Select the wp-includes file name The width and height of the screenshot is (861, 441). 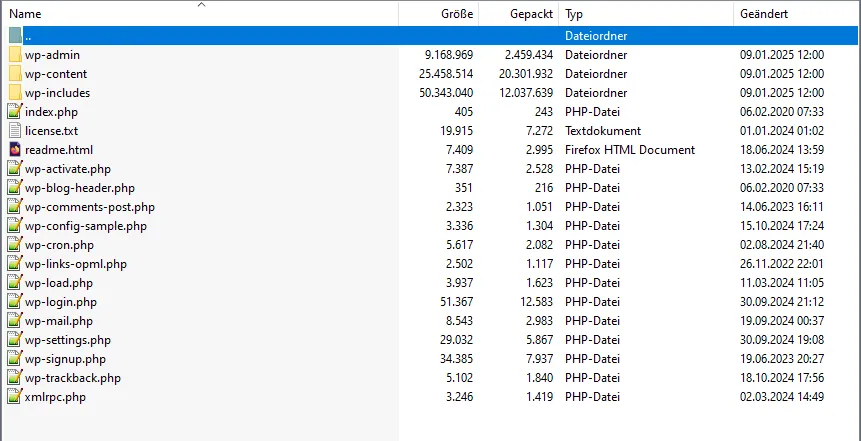57,93
